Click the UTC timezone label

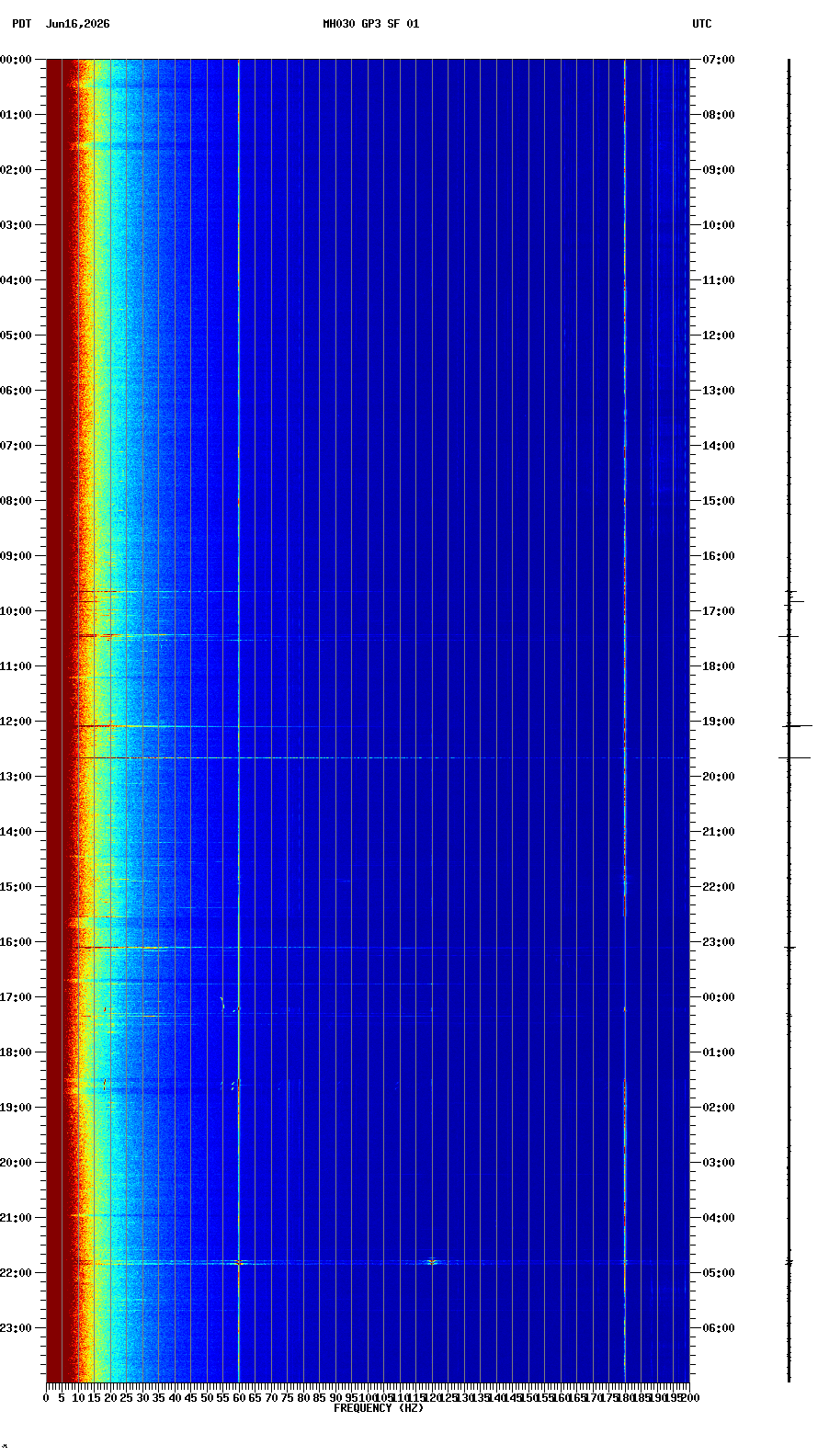[701, 24]
